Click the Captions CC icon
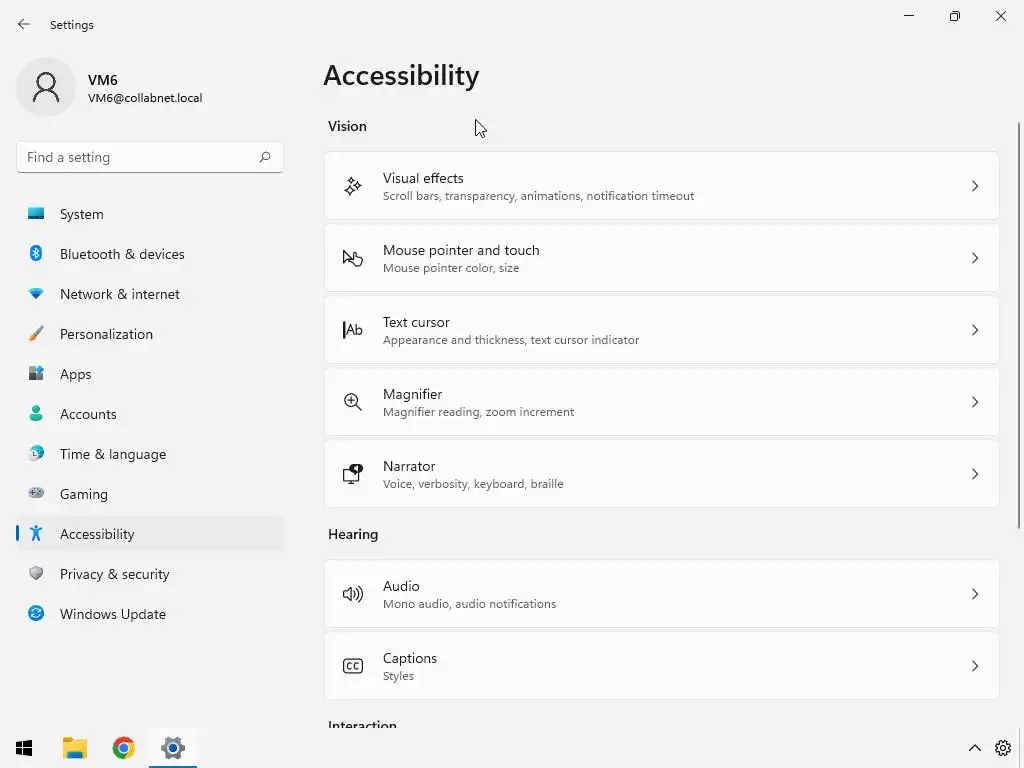 click(352, 666)
